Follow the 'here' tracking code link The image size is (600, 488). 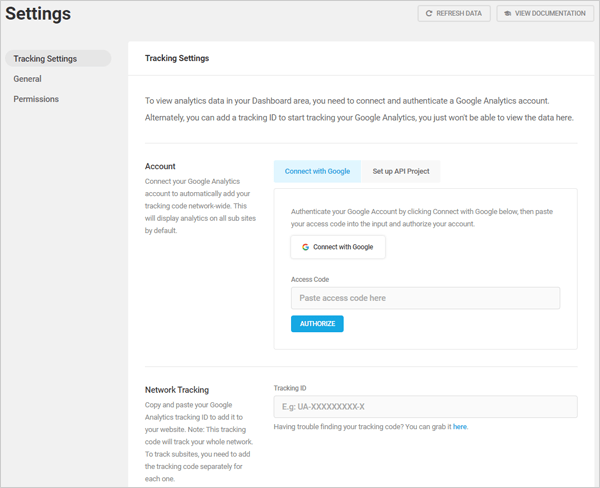tap(460, 427)
